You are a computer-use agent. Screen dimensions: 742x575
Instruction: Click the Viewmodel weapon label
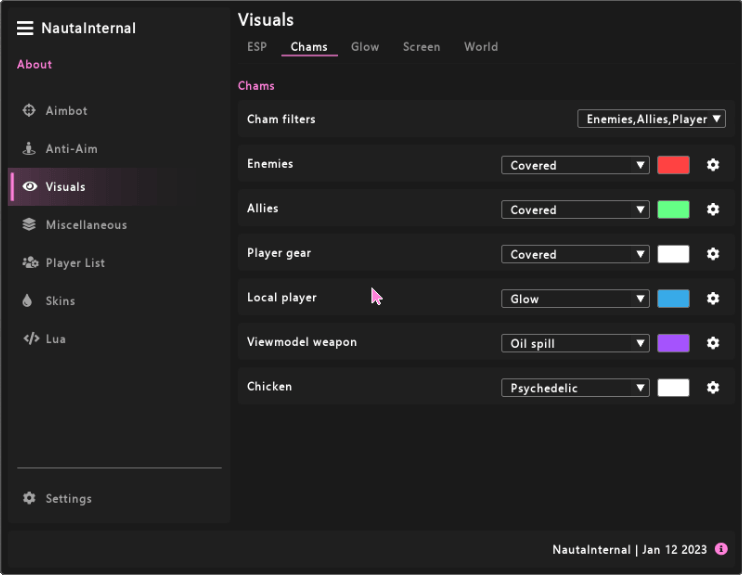[x=302, y=342]
